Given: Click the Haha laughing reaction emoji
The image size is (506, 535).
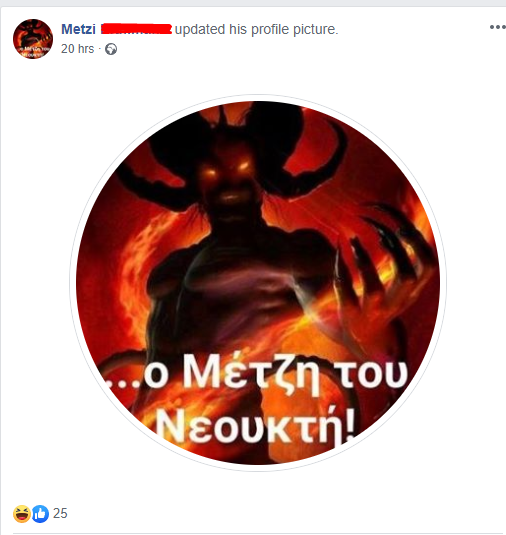Looking at the screenshot, I should click(x=22, y=514).
